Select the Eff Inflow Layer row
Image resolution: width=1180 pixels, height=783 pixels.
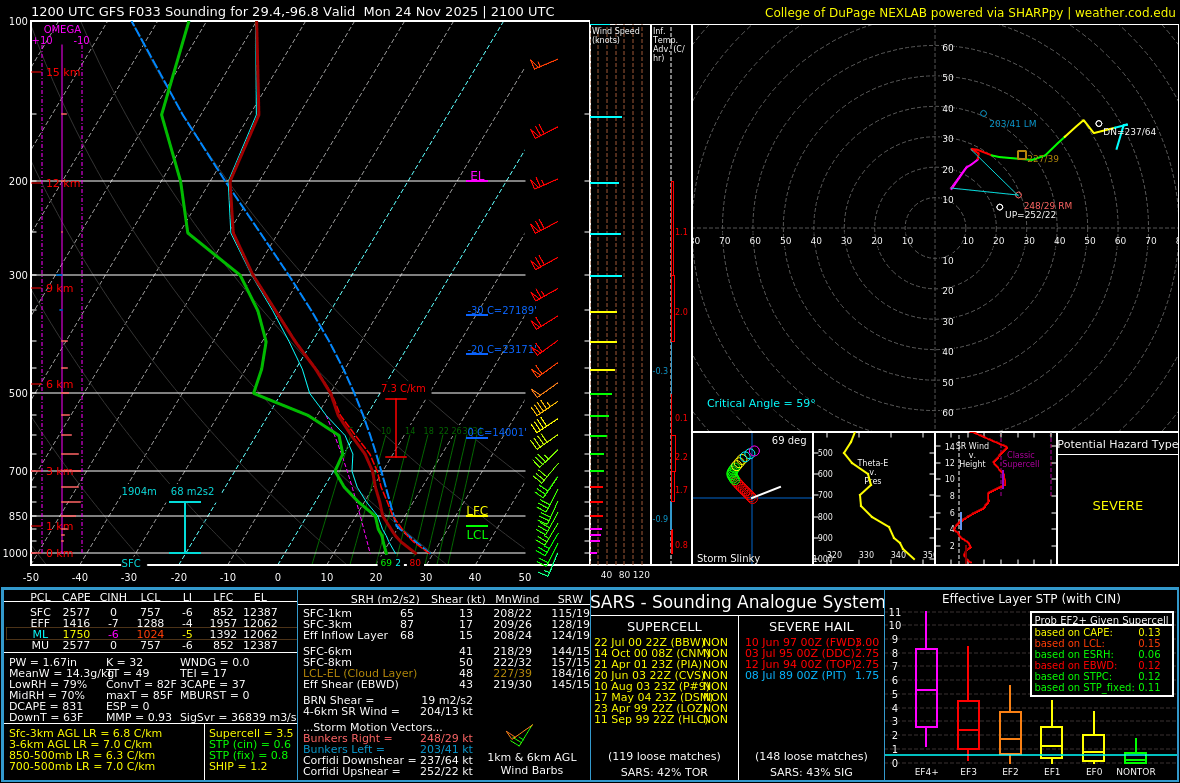click(x=446, y=635)
